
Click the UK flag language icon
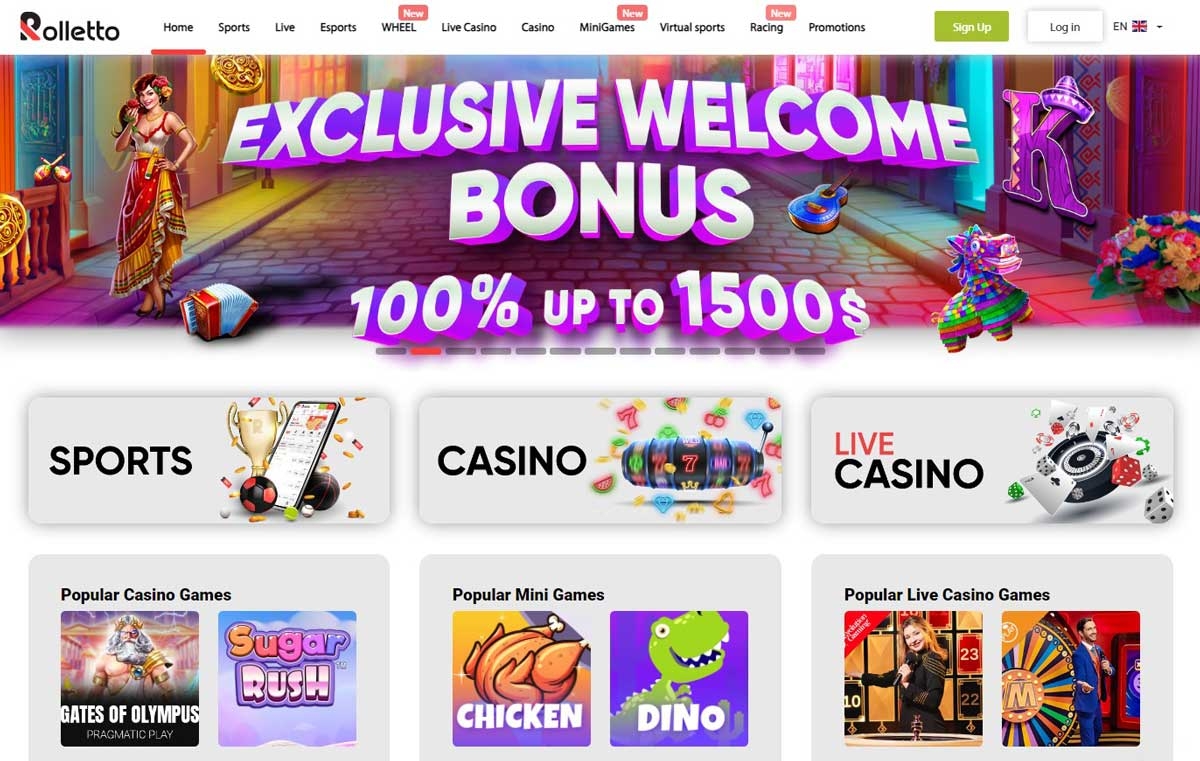pos(1140,27)
